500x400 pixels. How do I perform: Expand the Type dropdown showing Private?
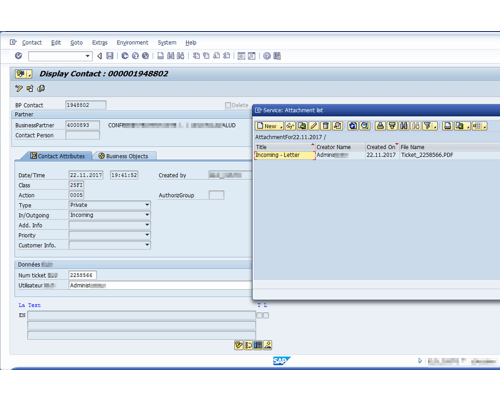[147, 205]
